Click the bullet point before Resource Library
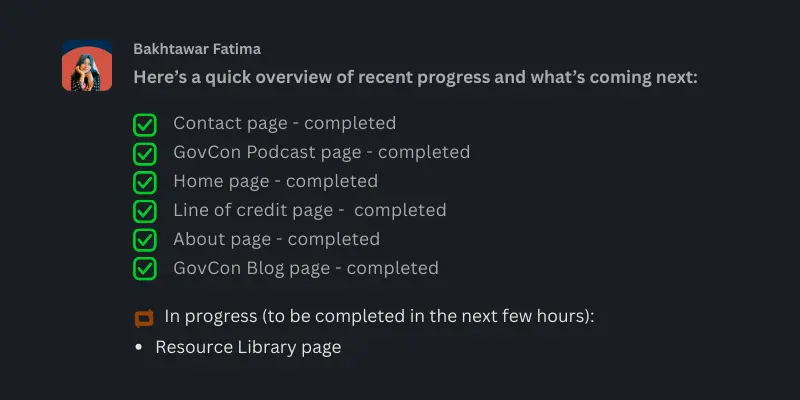Screen dimensions: 800x400 coord(139,348)
